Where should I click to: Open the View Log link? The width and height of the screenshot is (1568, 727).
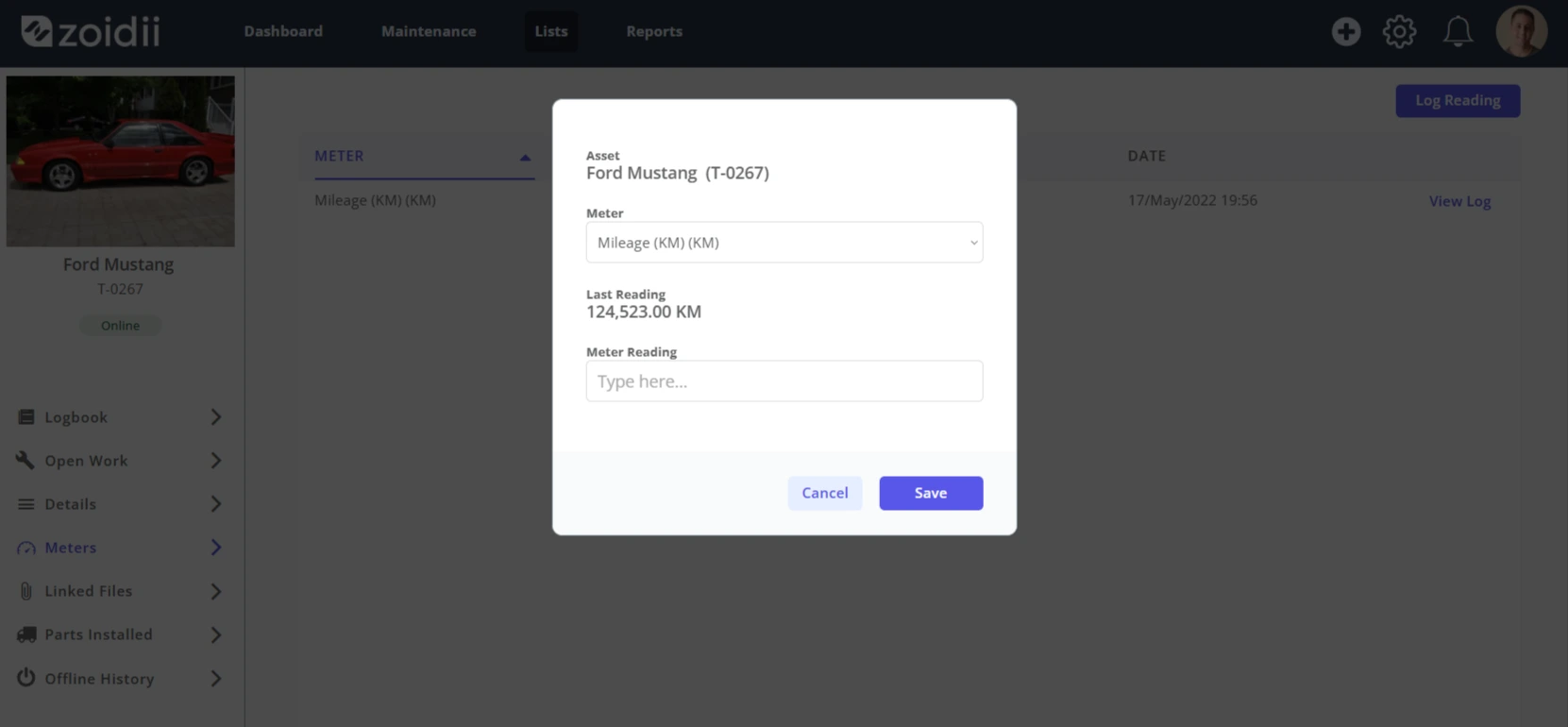click(1459, 201)
